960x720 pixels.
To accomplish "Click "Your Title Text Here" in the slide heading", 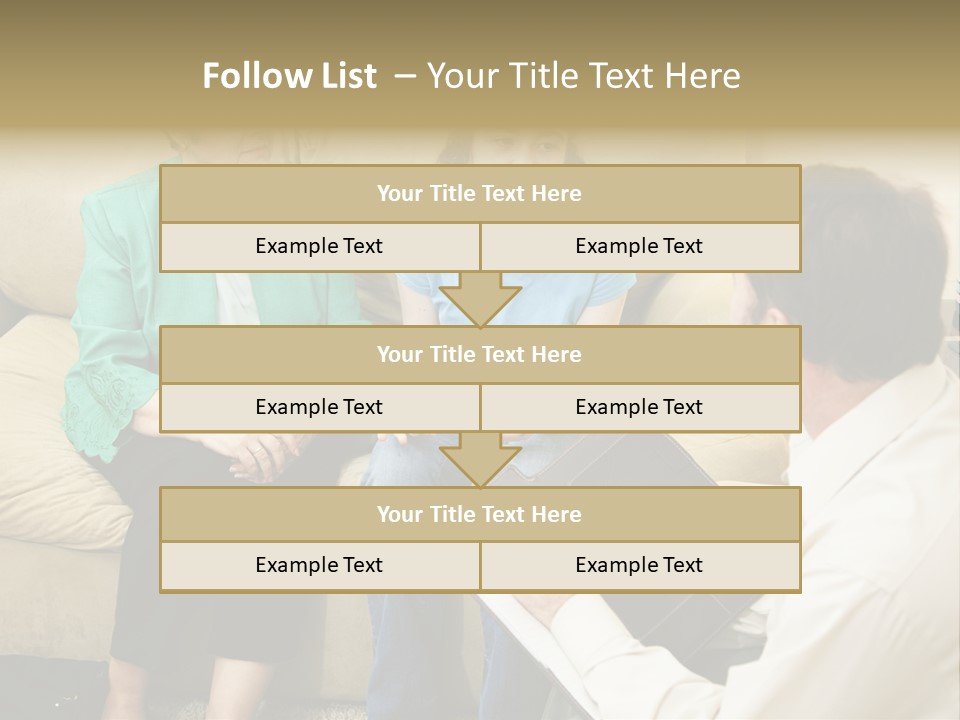I will tap(584, 76).
